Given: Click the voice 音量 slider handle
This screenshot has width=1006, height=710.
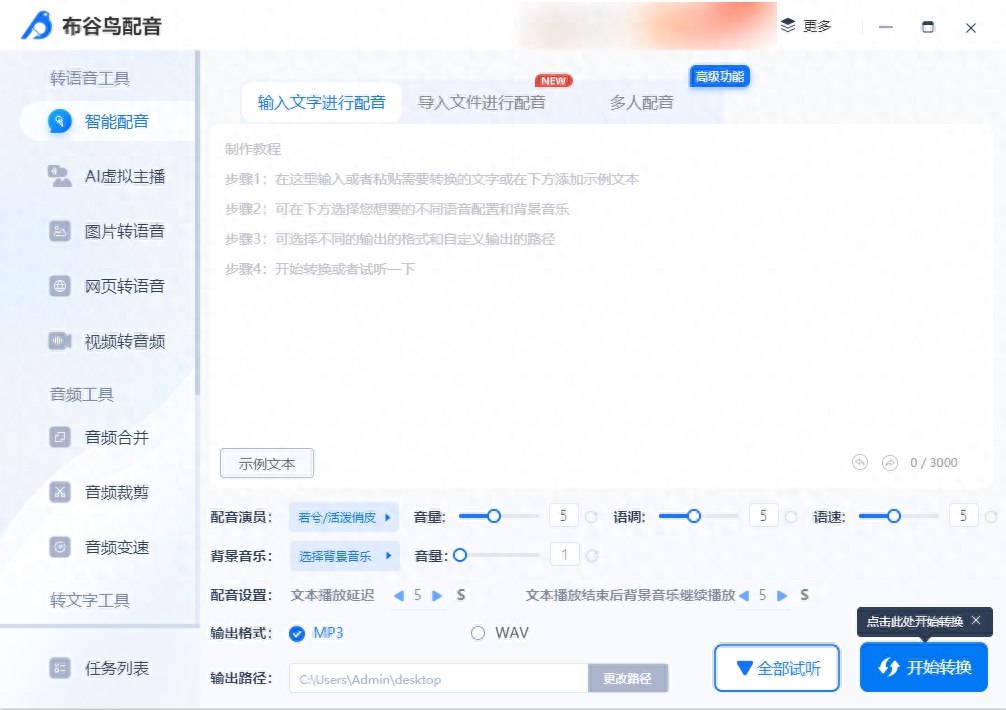Looking at the screenshot, I should pyautogui.click(x=493, y=516).
